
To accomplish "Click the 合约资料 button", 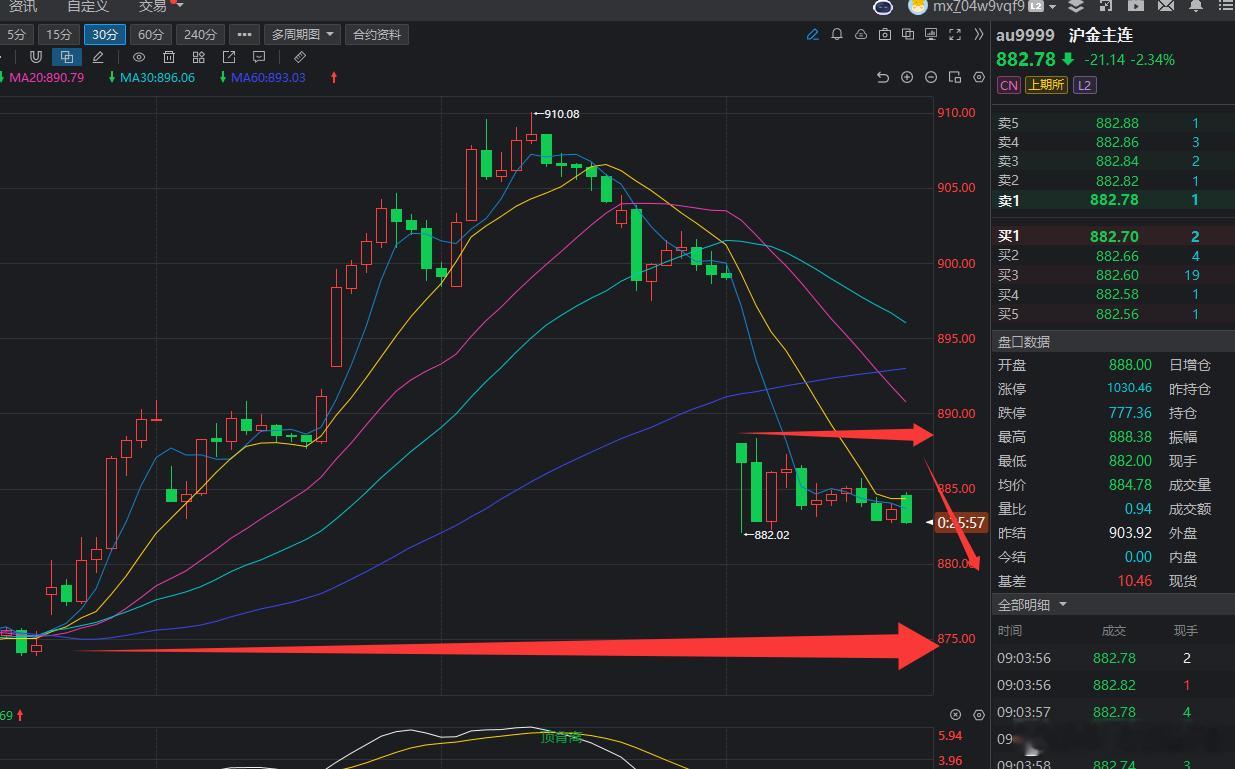I will [377, 34].
